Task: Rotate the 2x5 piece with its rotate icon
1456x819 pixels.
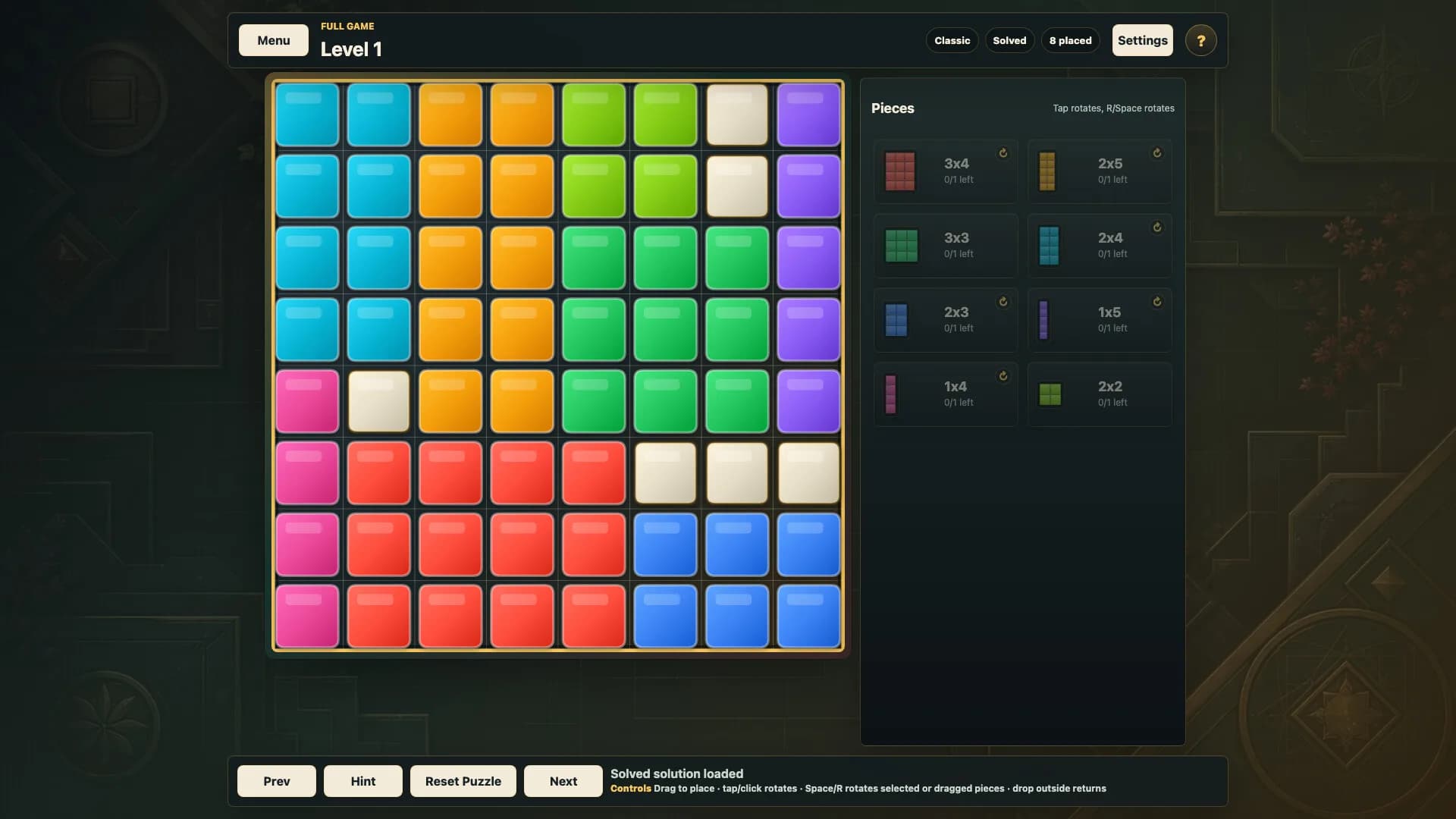Action: pyautogui.click(x=1157, y=153)
